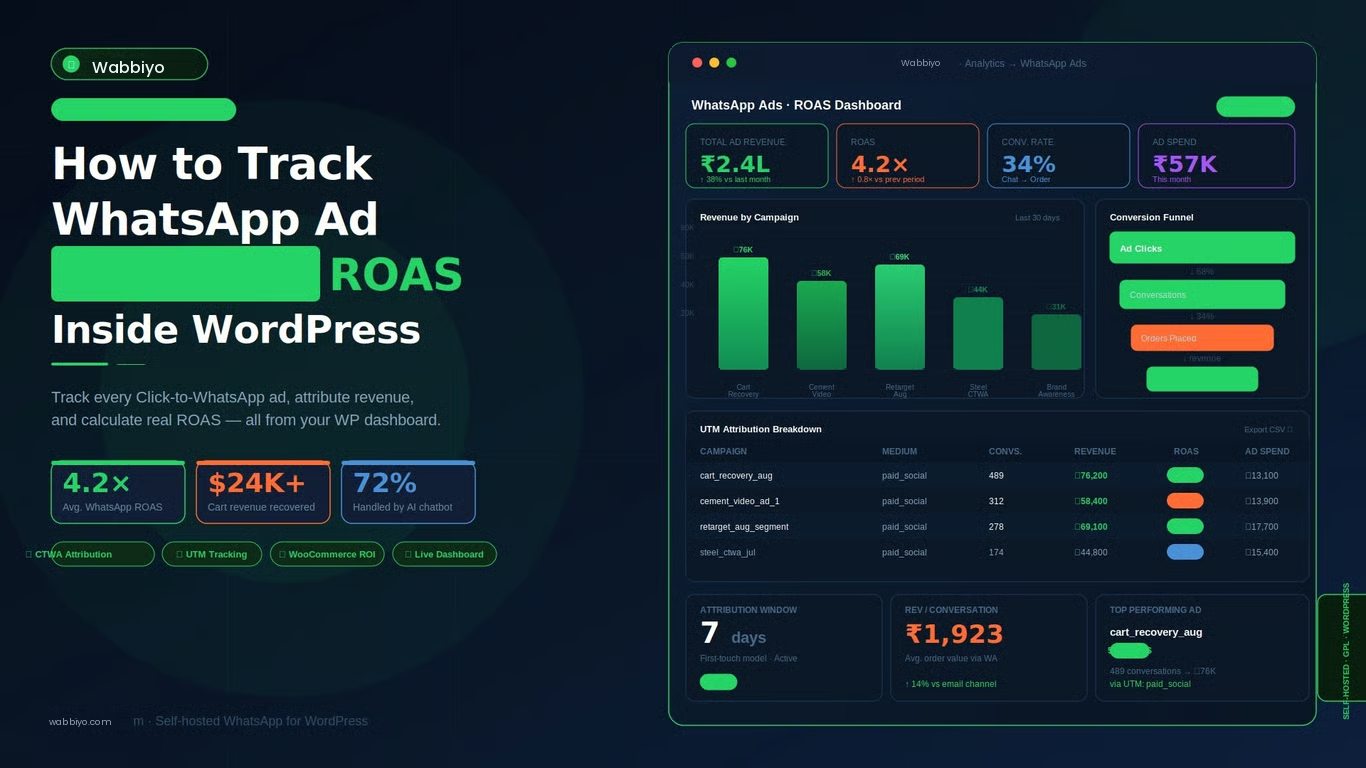
Task: Open WhatsApp Ads breadcrumb item
Action: pos(1053,63)
